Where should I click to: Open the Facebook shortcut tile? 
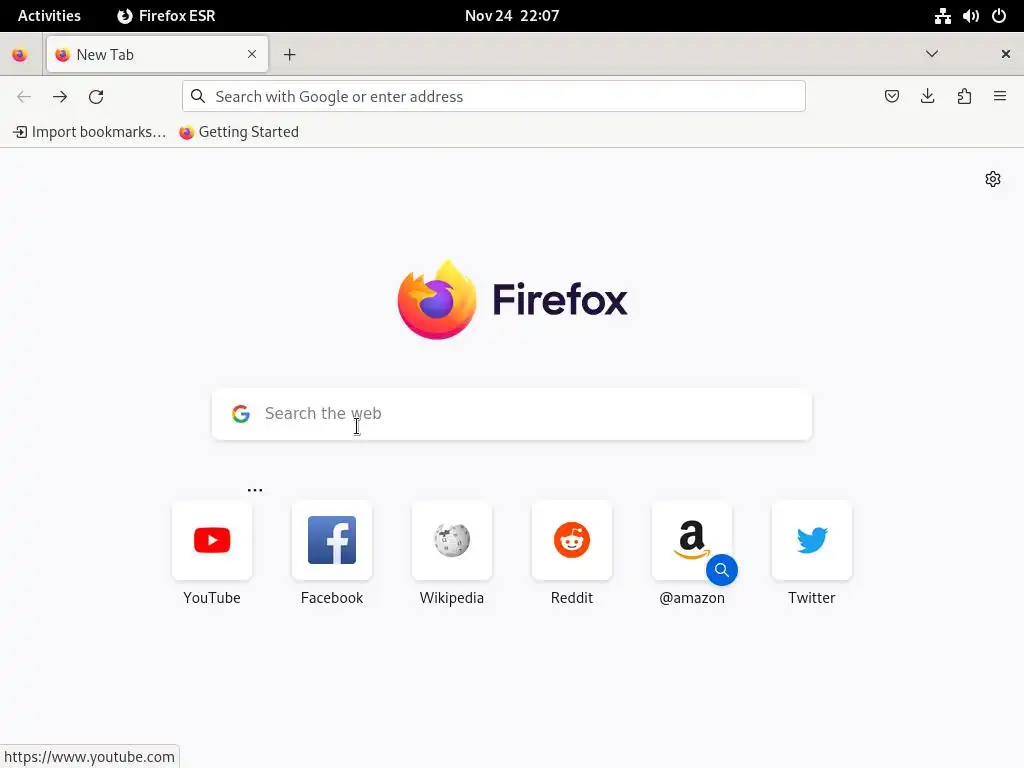coord(332,540)
